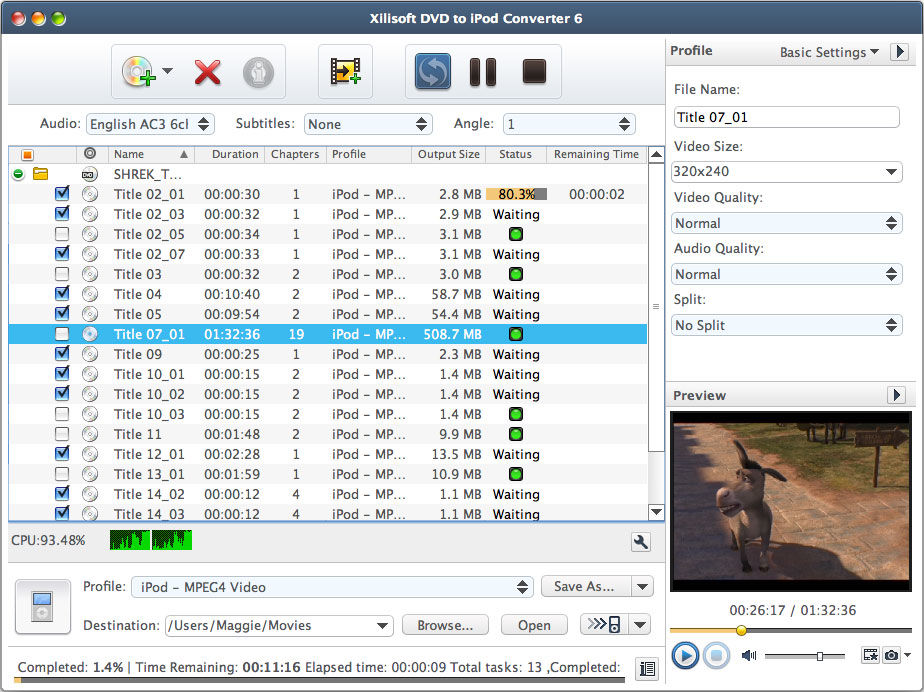The image size is (924, 692).
Task: Click the greyed info icon in toolbar
Action: pos(258,73)
